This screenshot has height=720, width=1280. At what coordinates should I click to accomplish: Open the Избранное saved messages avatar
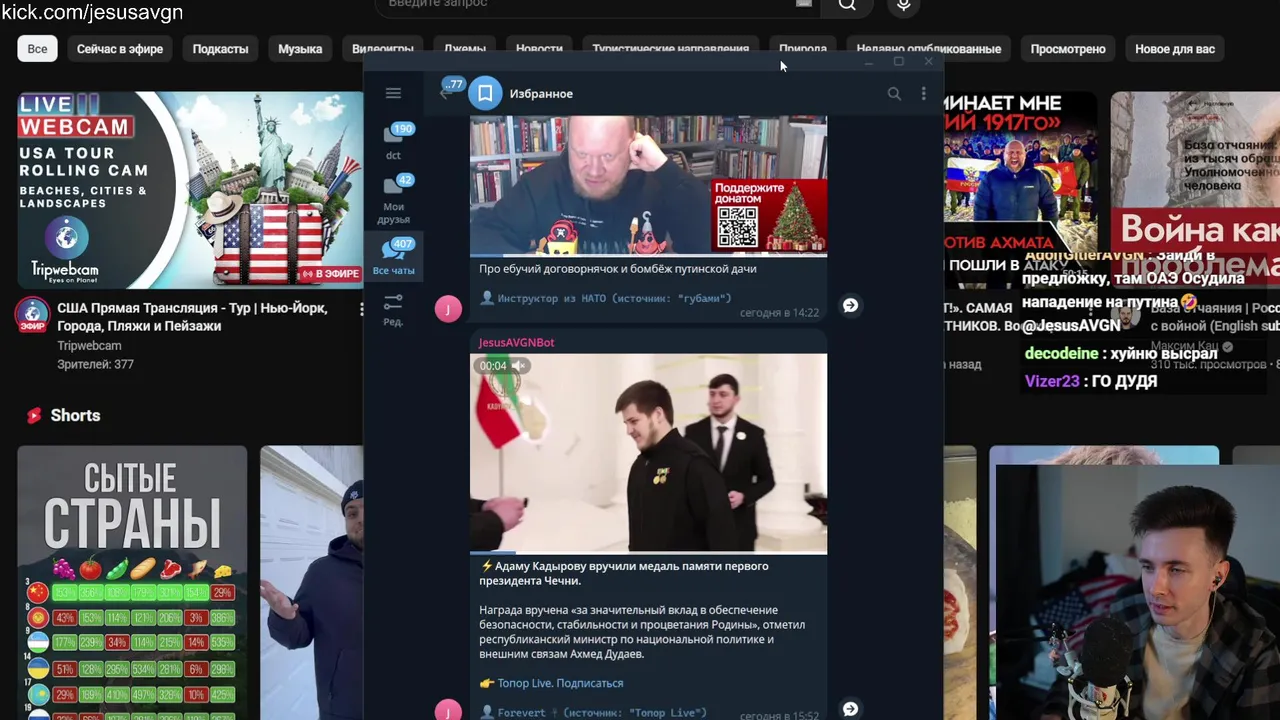[485, 93]
